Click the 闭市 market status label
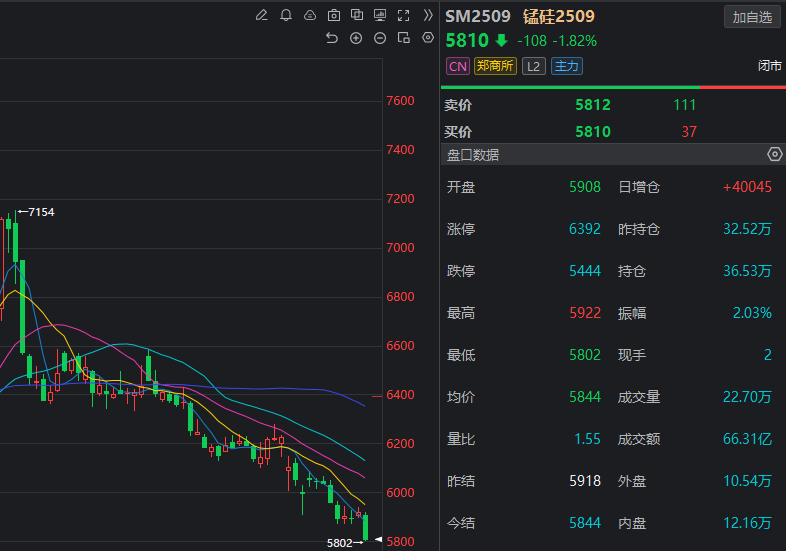Screen dimensions: 786x551 click(769, 66)
